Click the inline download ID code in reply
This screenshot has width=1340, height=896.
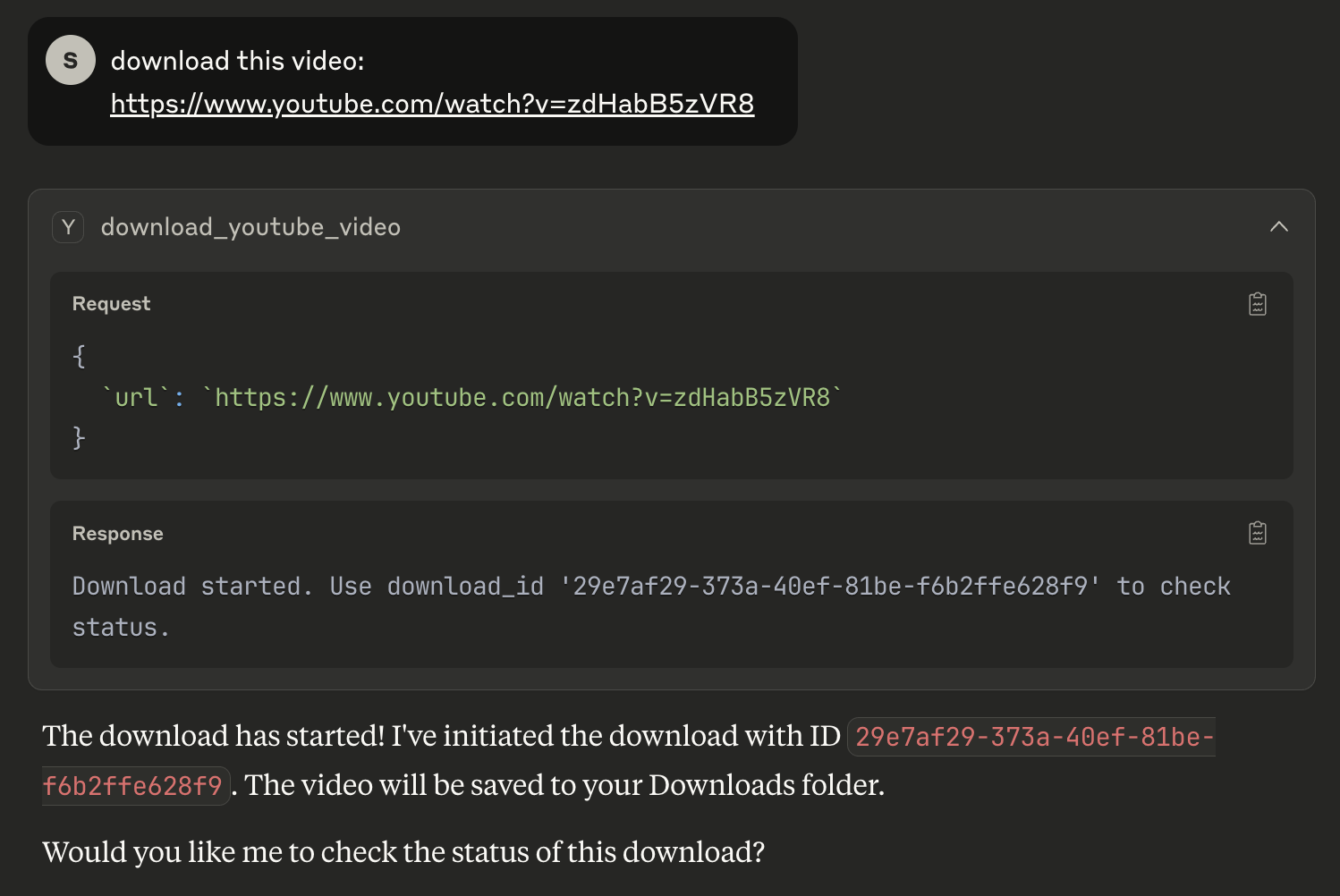[x=629, y=761]
